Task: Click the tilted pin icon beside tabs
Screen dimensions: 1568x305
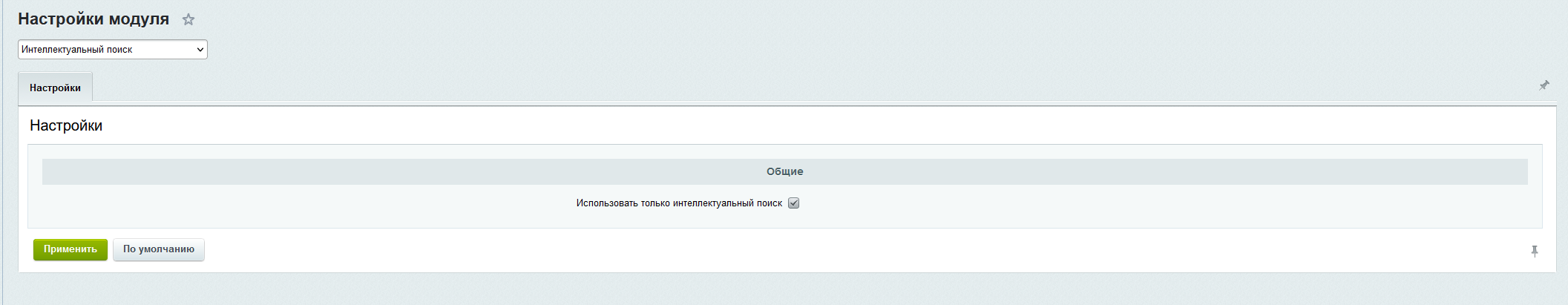Action: (1544, 85)
